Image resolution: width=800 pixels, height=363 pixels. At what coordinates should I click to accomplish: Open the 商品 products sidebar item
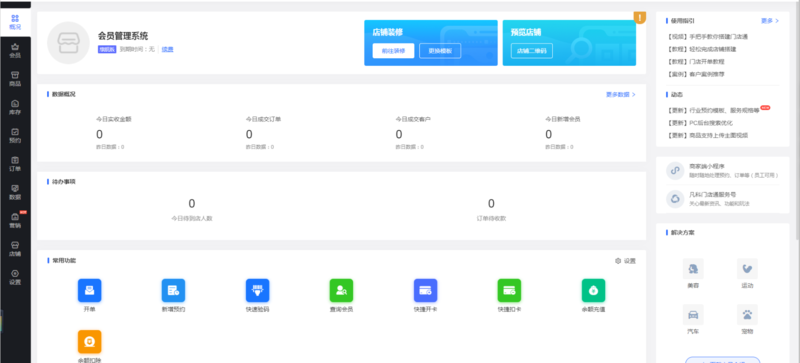point(15,79)
